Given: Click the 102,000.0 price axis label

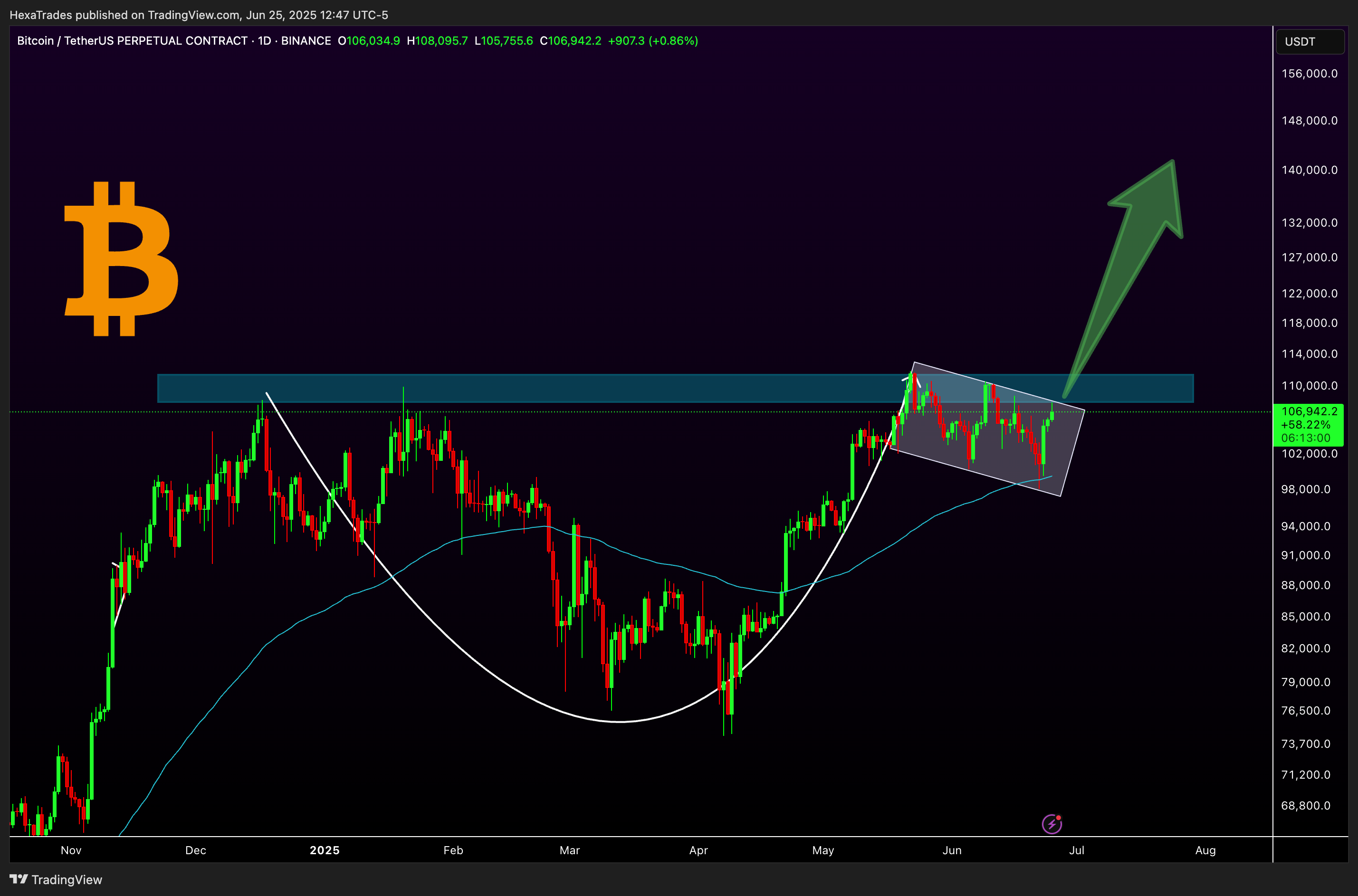Looking at the screenshot, I should [1310, 454].
